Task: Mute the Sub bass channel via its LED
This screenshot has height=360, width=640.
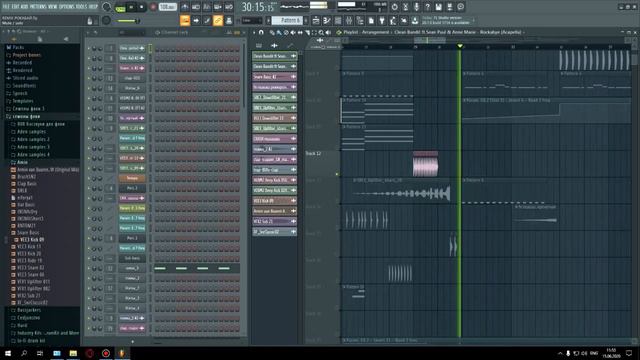Action: pyautogui.click(x=89, y=258)
